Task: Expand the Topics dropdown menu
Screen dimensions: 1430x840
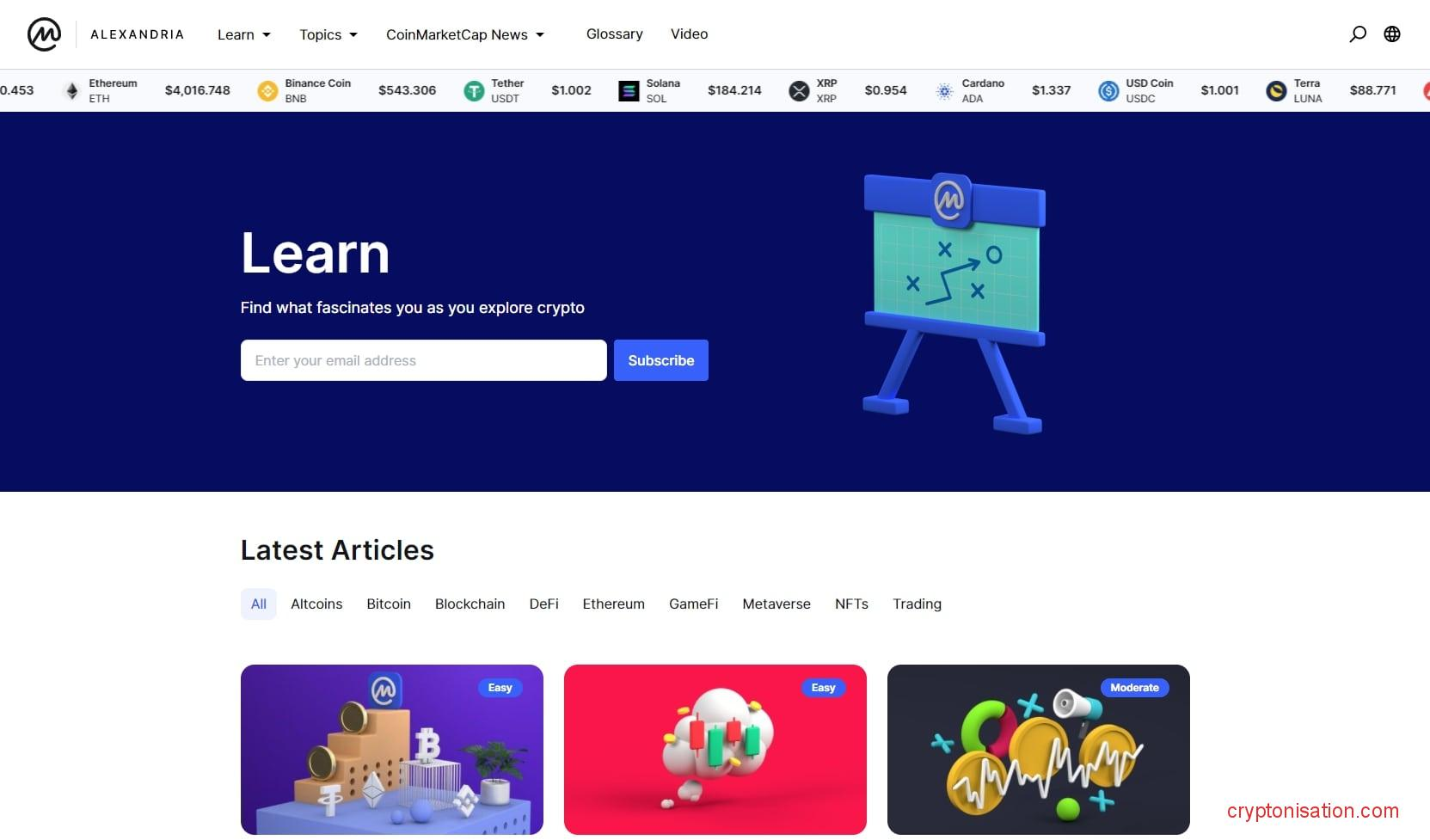Action: click(328, 34)
